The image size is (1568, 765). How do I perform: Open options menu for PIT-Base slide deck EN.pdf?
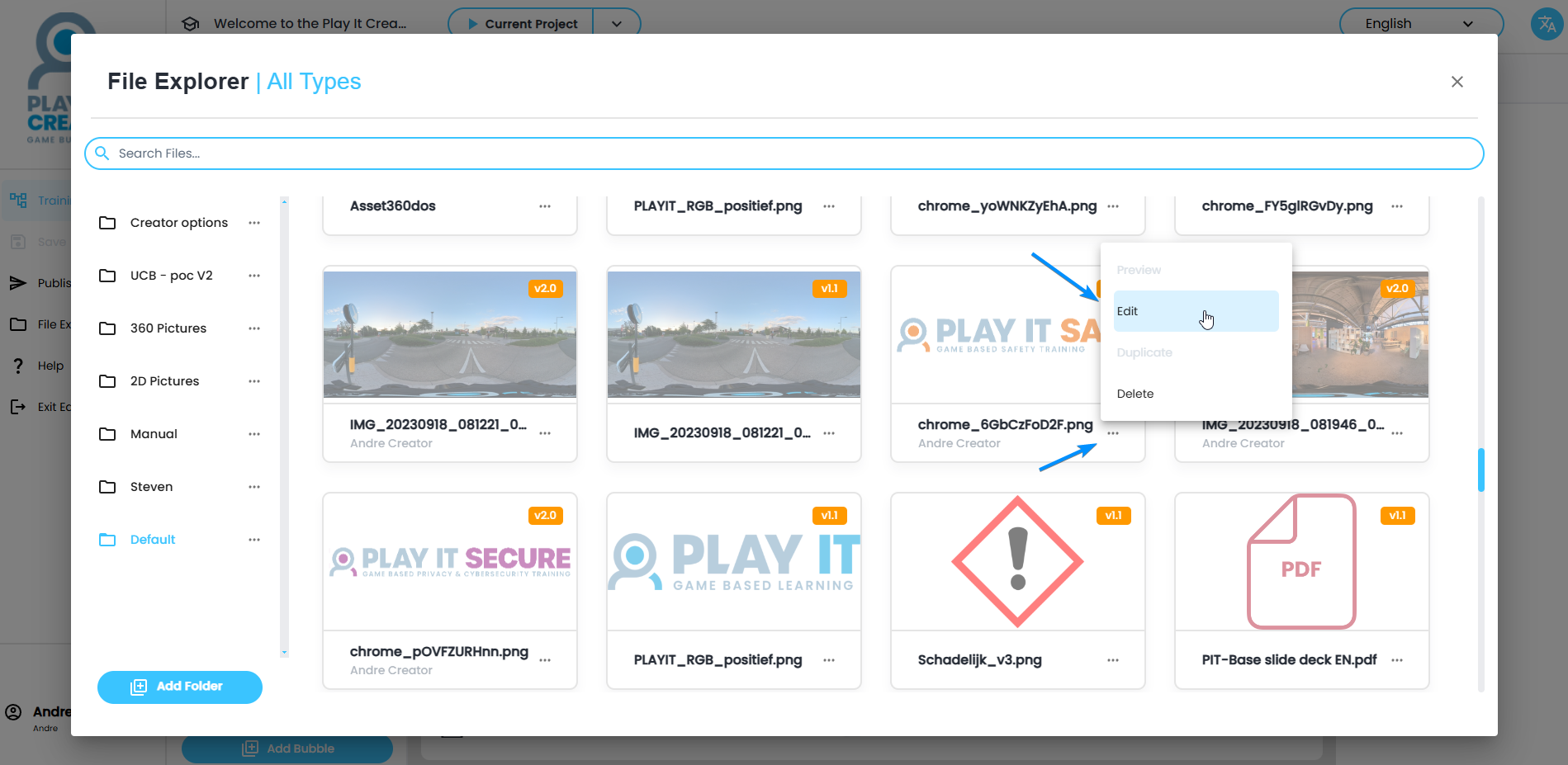click(x=1397, y=660)
